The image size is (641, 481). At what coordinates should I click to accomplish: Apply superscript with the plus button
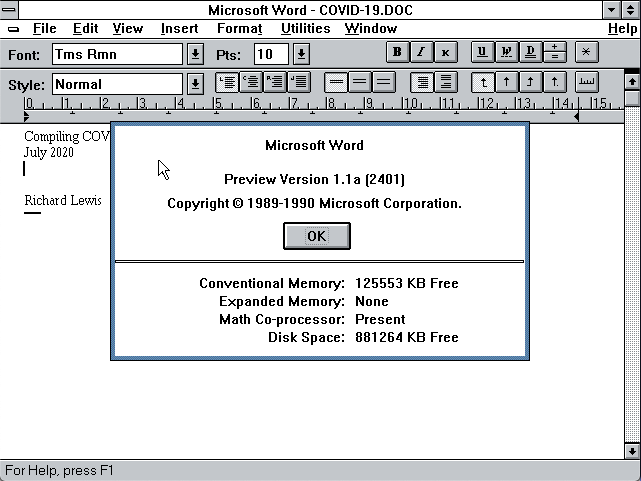tap(555, 47)
